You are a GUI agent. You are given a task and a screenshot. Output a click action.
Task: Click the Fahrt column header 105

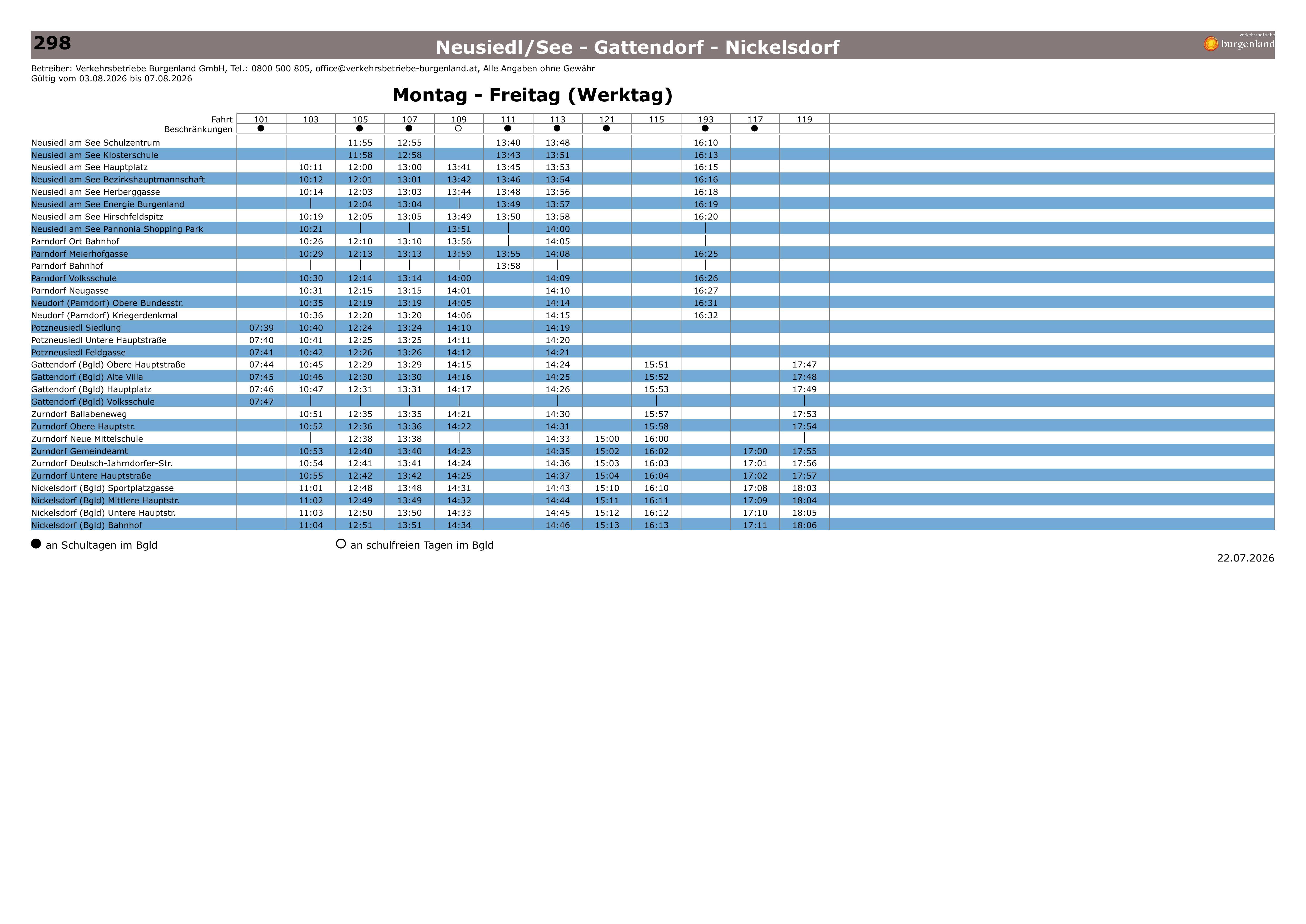tap(360, 120)
